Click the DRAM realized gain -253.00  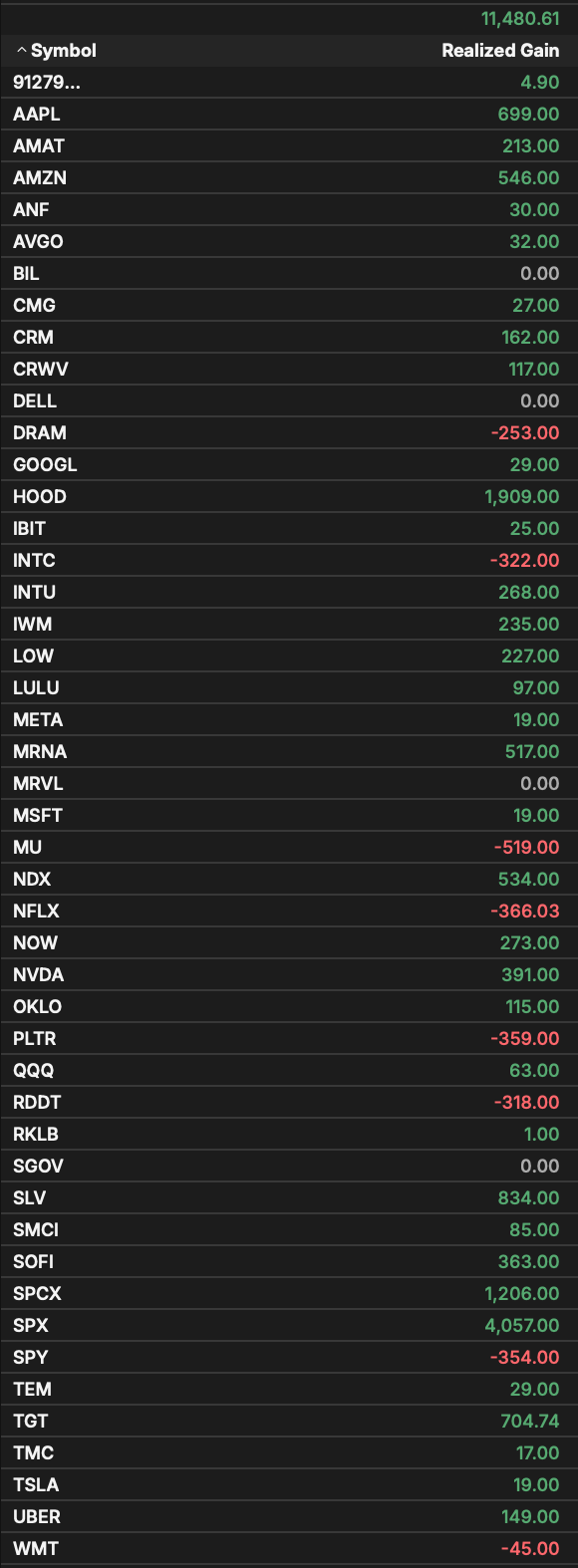coord(525,433)
